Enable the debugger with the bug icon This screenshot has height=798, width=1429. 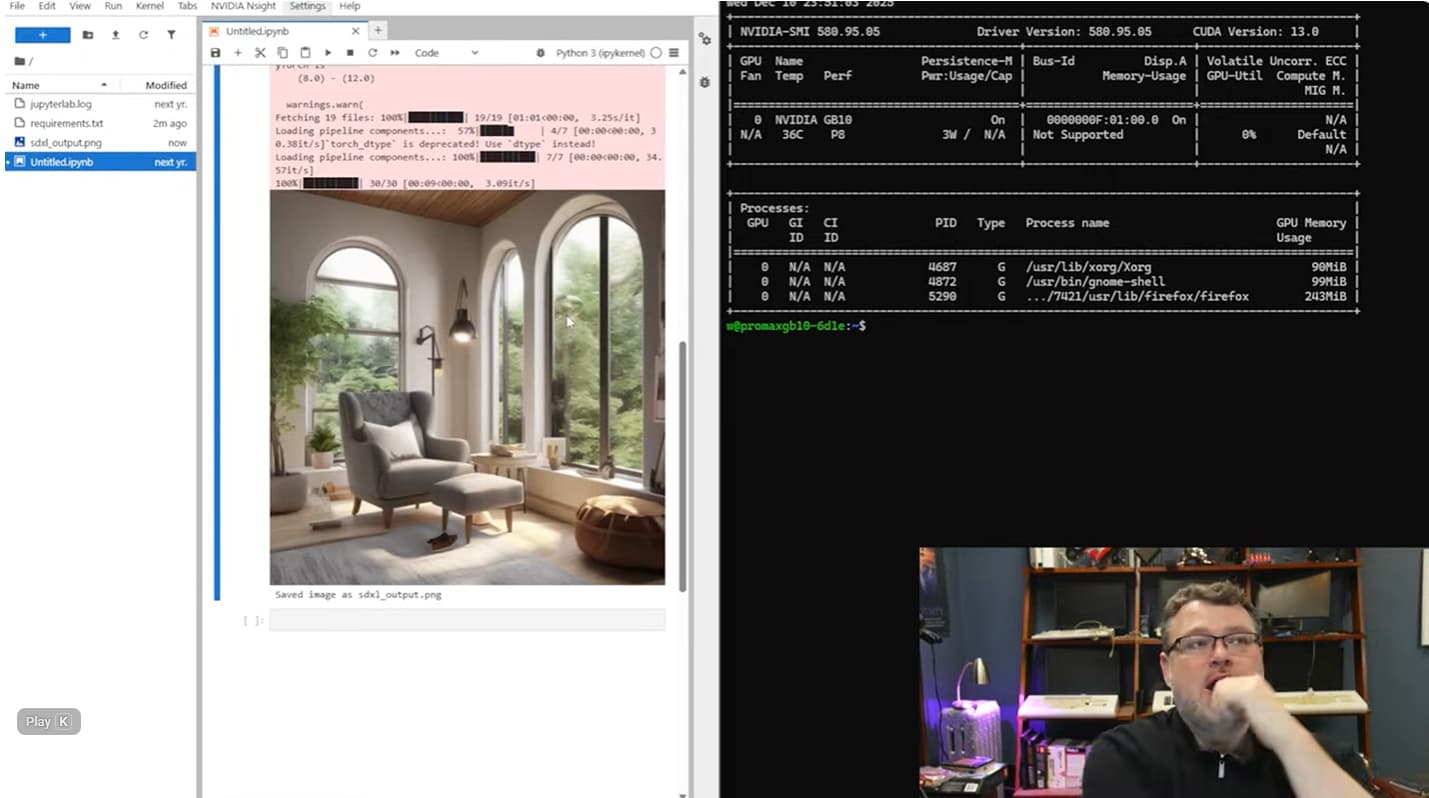click(705, 82)
